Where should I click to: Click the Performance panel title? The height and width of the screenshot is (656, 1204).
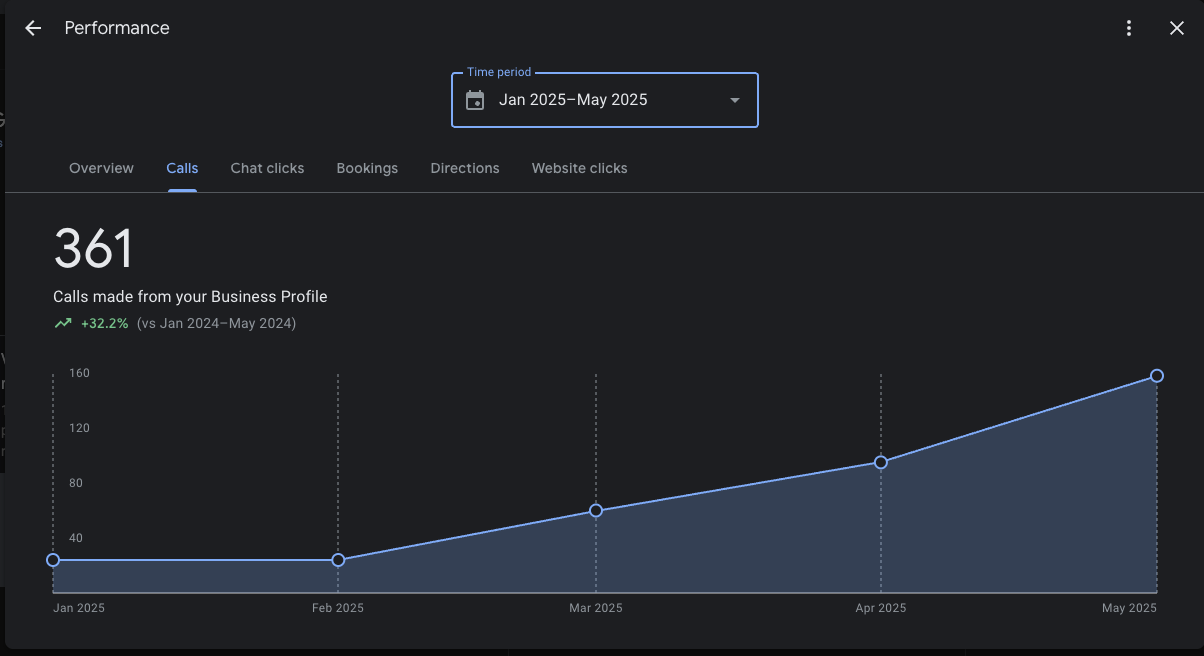click(x=117, y=28)
